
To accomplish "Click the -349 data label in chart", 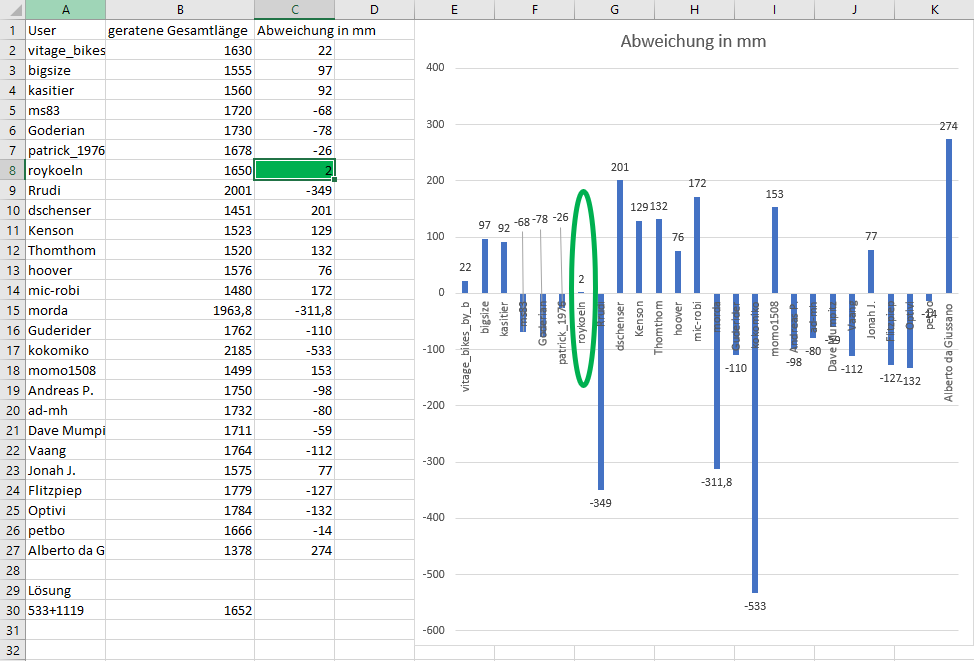I will [601, 502].
